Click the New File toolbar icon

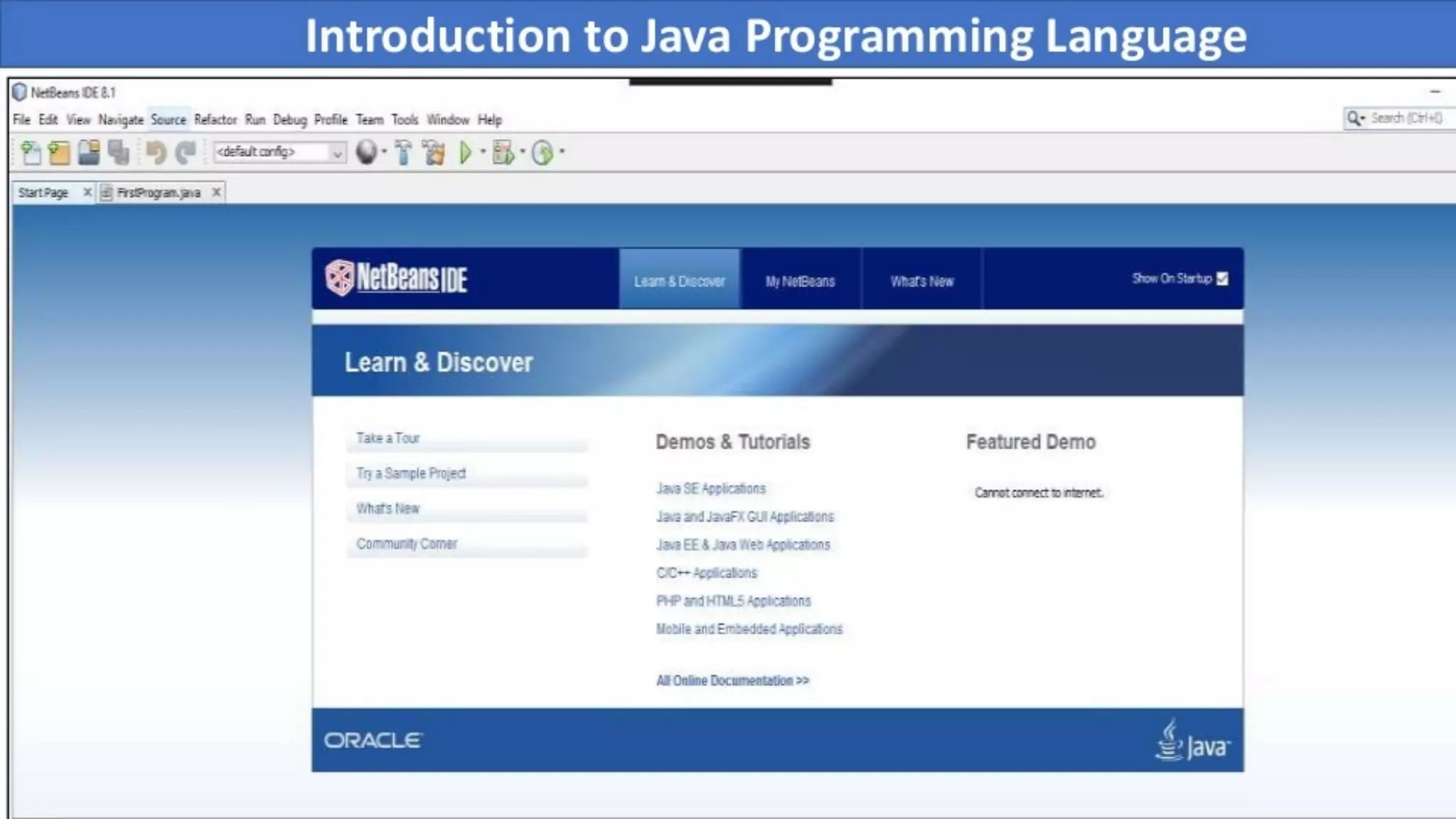(31, 152)
